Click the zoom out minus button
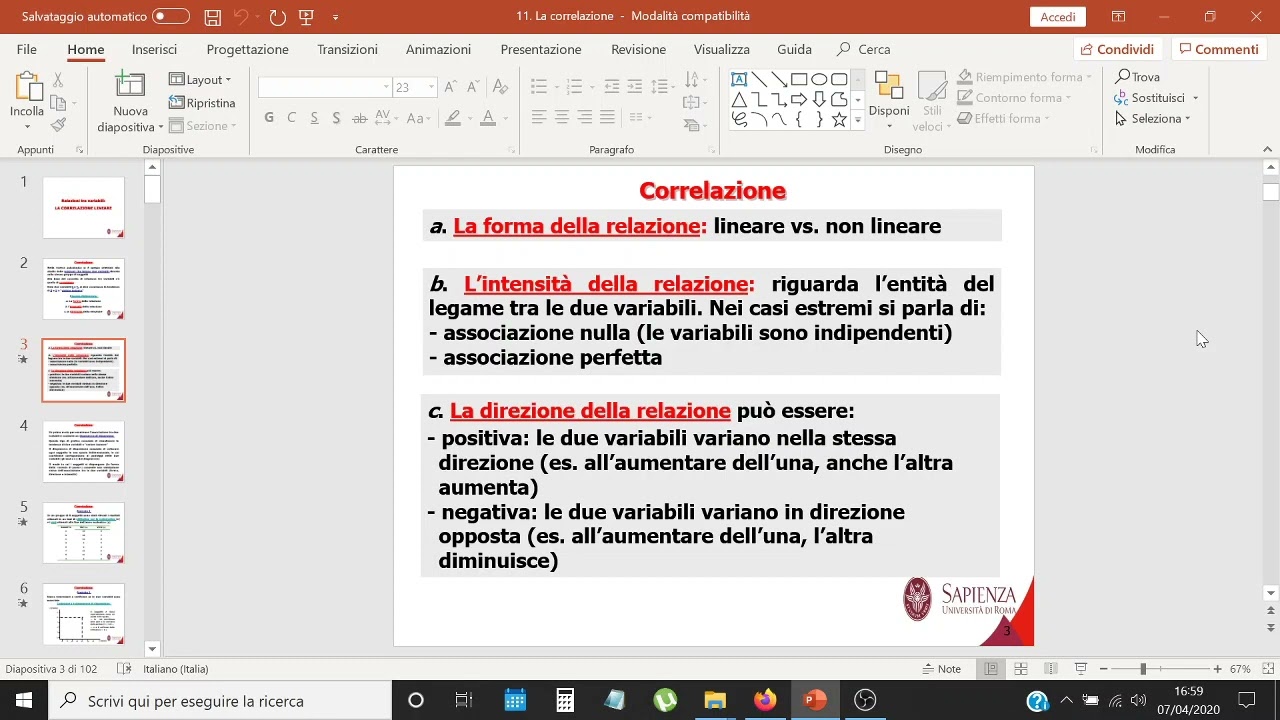 1103,669
